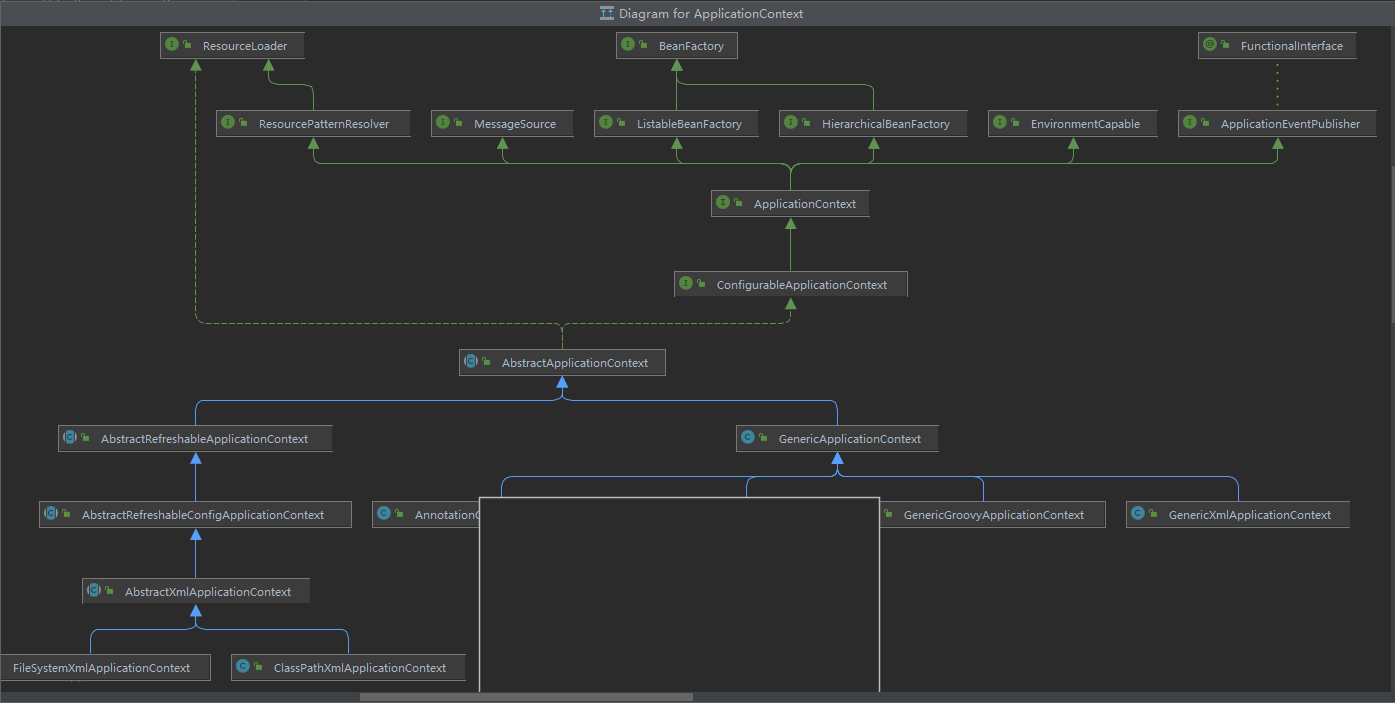Select the 'ResourcePatternResolver' label text
The height and width of the screenshot is (703, 1395).
click(324, 124)
